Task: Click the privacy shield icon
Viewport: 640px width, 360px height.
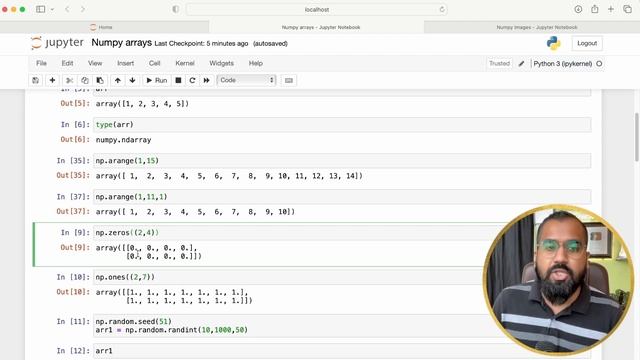Action: (x=176, y=9)
